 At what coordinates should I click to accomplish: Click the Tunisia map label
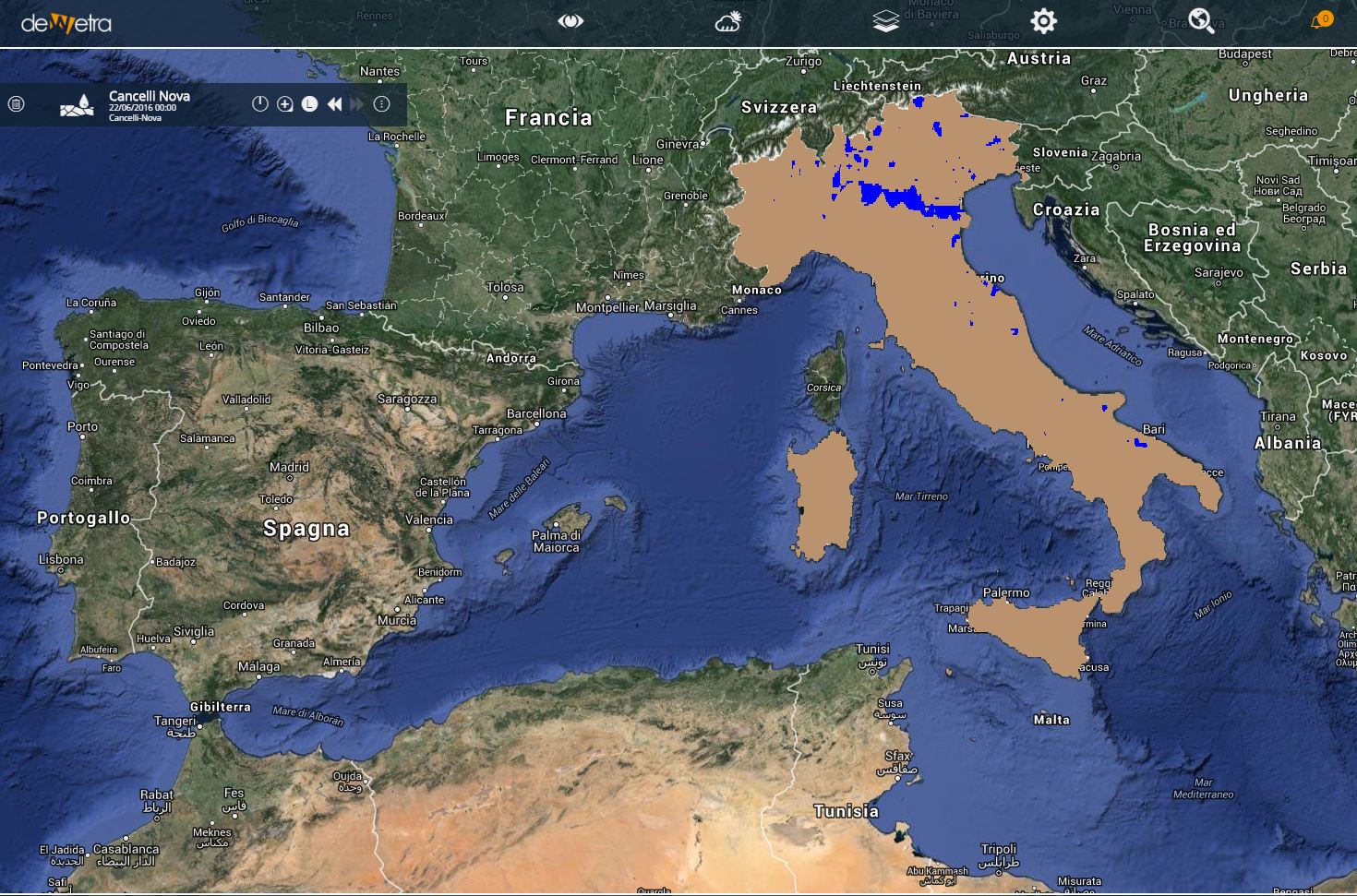847,811
